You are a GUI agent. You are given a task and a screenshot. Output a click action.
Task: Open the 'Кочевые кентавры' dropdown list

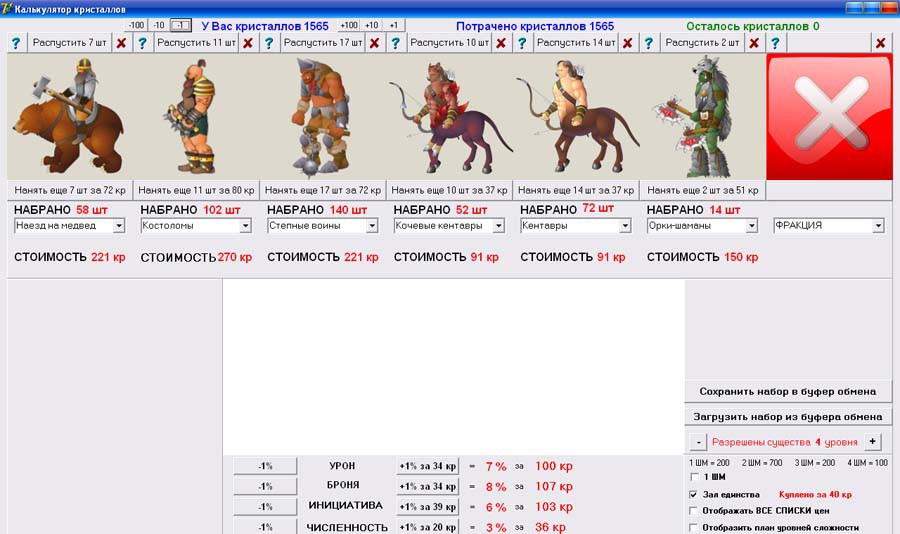(x=499, y=226)
